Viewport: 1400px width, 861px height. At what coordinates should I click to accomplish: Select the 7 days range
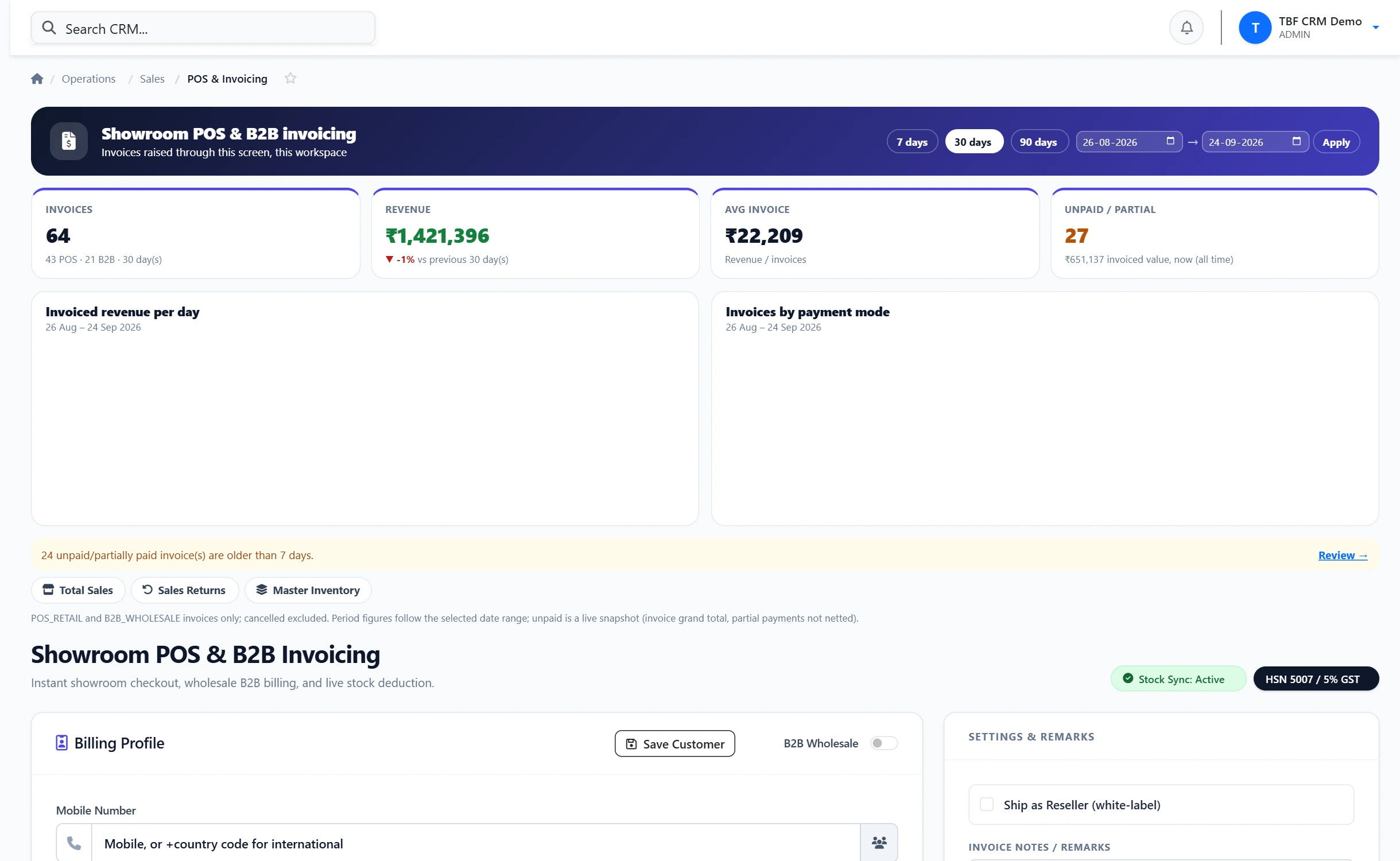pos(912,142)
